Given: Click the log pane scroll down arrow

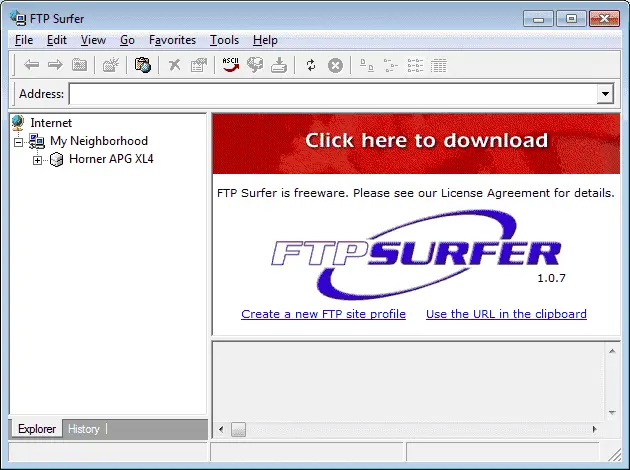Looking at the screenshot, I should [x=612, y=413].
